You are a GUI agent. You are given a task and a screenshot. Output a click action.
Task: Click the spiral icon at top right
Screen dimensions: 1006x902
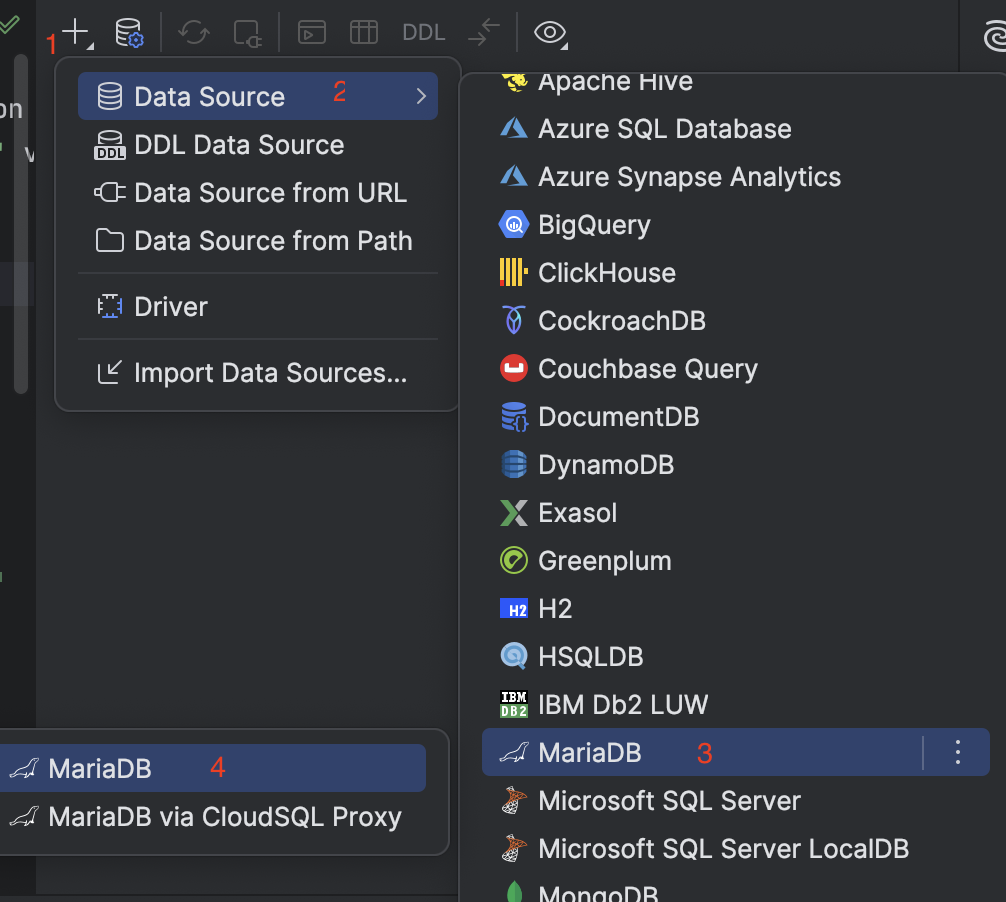click(x=993, y=38)
